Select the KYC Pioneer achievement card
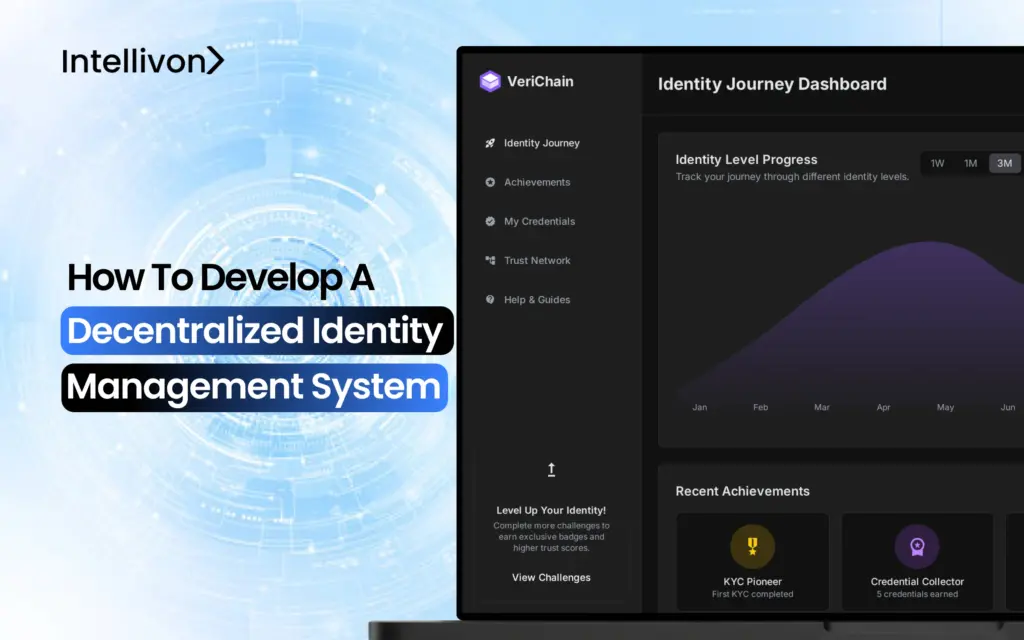Image resolution: width=1024 pixels, height=640 pixels. coord(752,561)
